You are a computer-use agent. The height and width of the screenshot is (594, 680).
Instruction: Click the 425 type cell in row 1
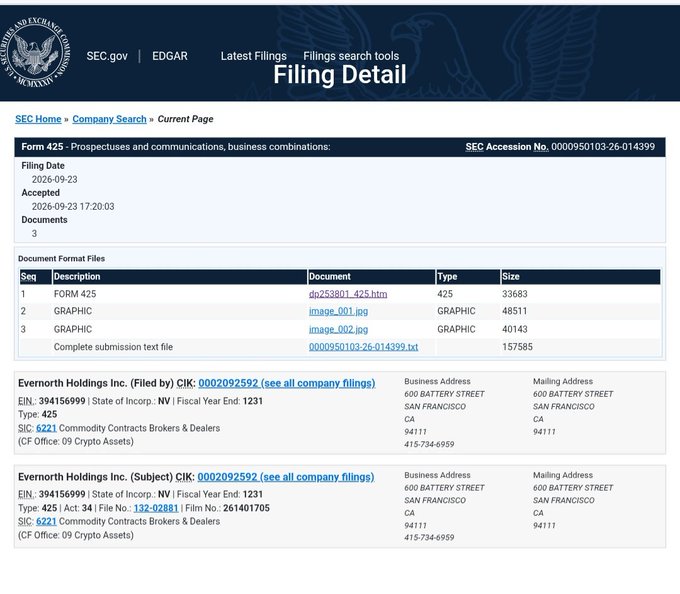(x=445, y=294)
